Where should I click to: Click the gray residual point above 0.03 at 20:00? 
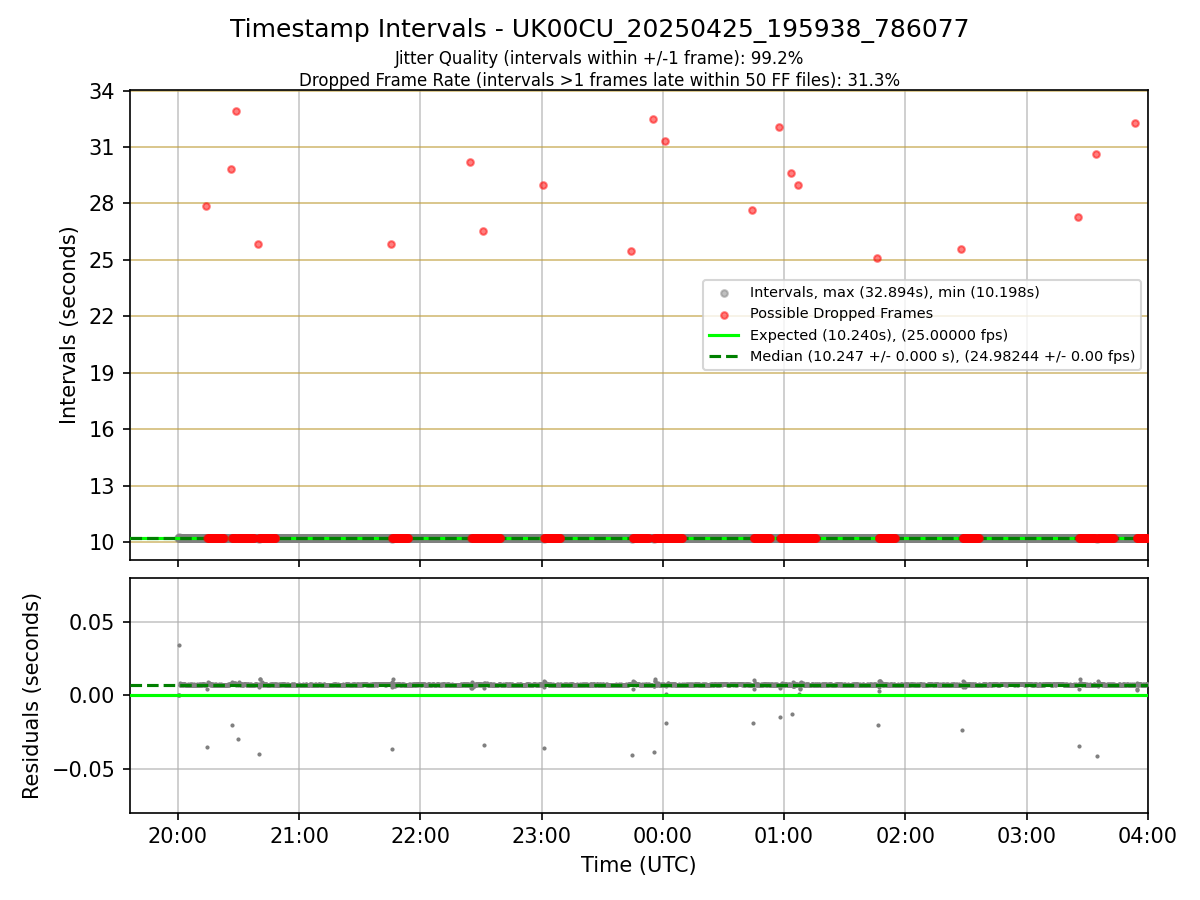click(x=179, y=645)
